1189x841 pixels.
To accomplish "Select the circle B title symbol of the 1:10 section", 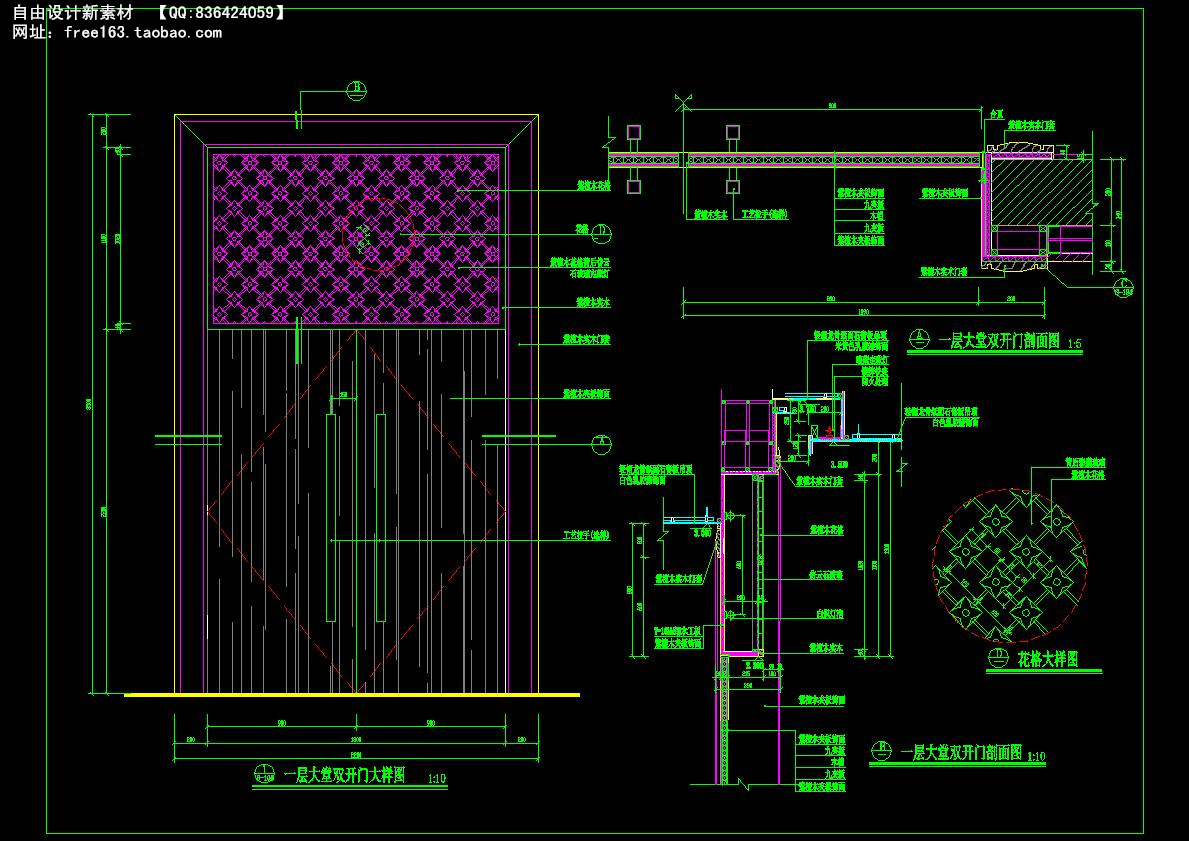I will [880, 751].
